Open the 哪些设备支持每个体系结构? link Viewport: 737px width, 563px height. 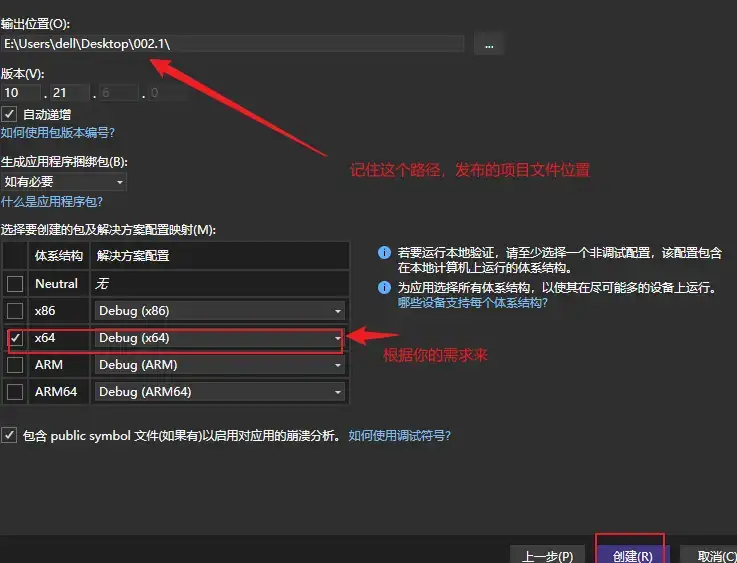(473, 303)
